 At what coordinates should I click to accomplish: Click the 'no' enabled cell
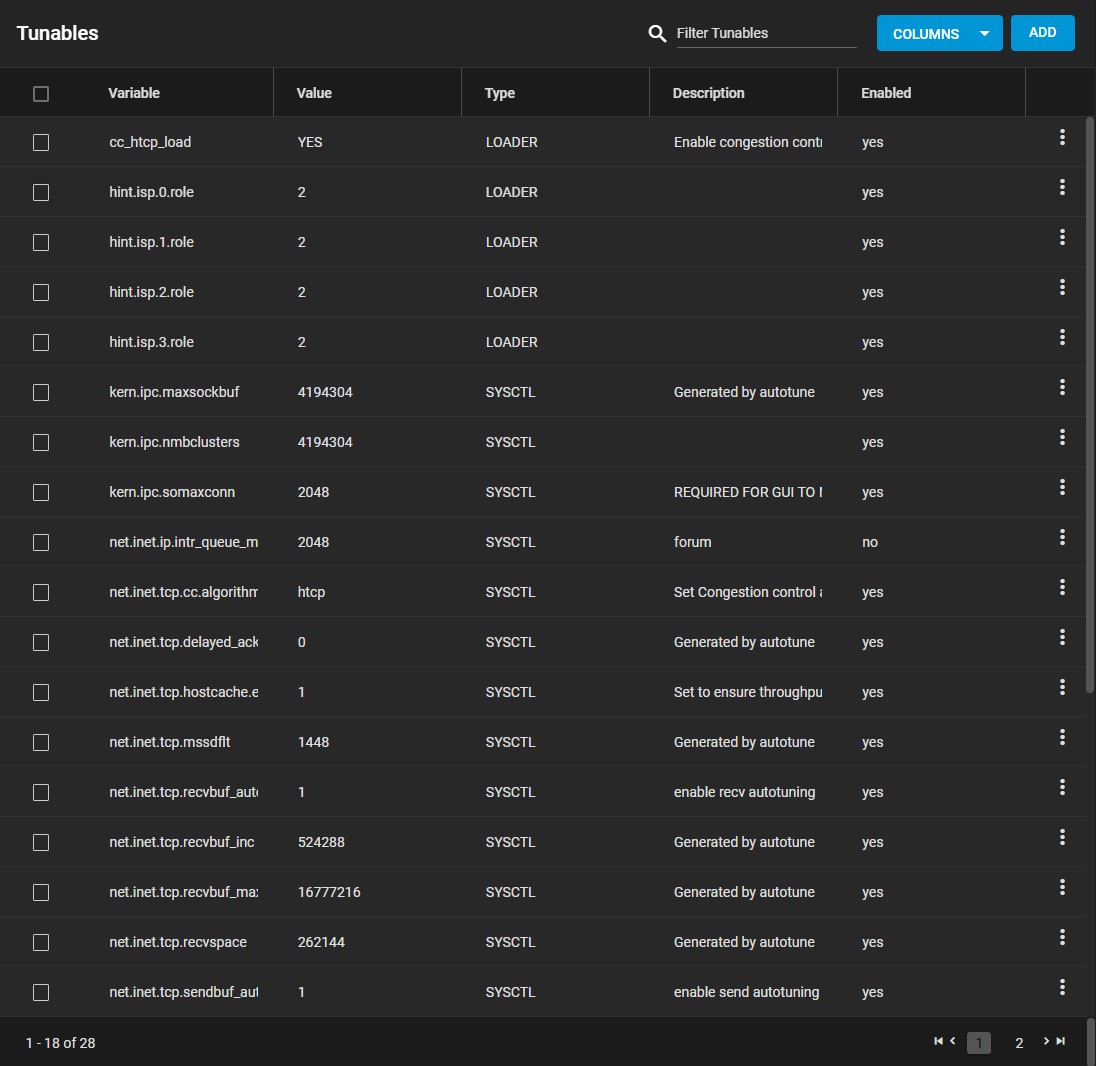(870, 542)
